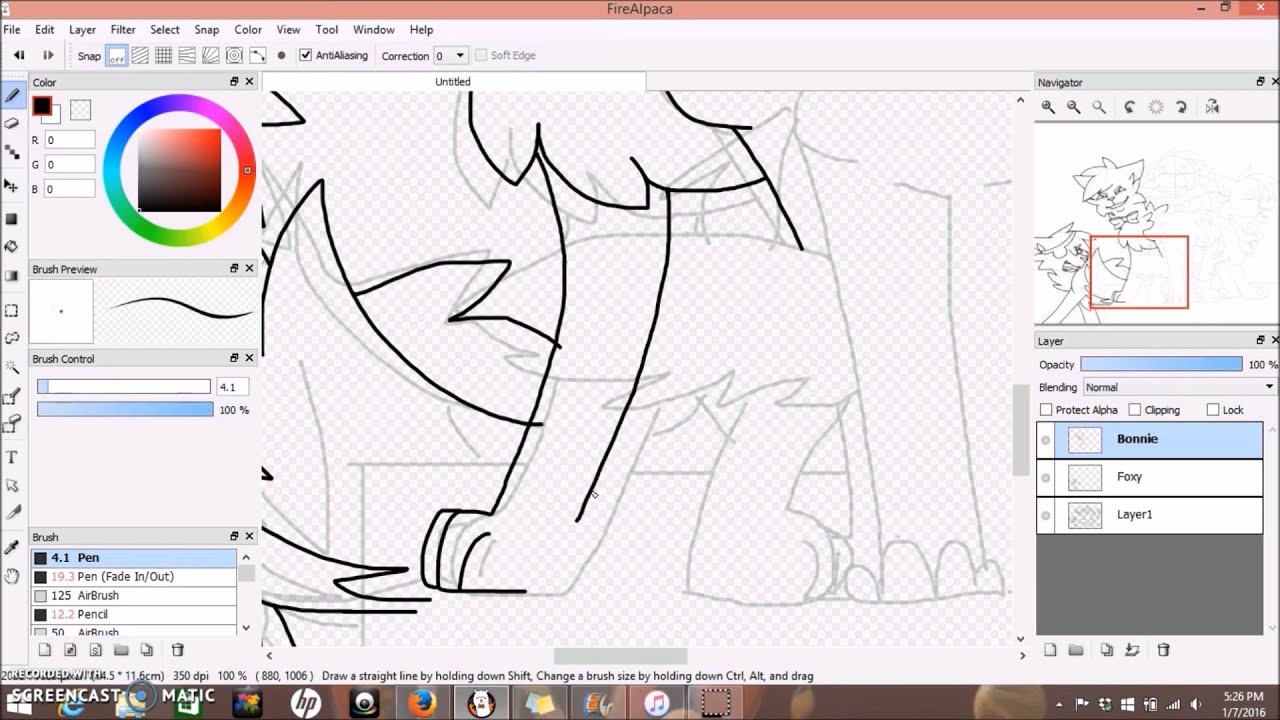Select the Pen (Fade In/Out) brush
Screen dimensions: 1280x720
coord(134,577)
